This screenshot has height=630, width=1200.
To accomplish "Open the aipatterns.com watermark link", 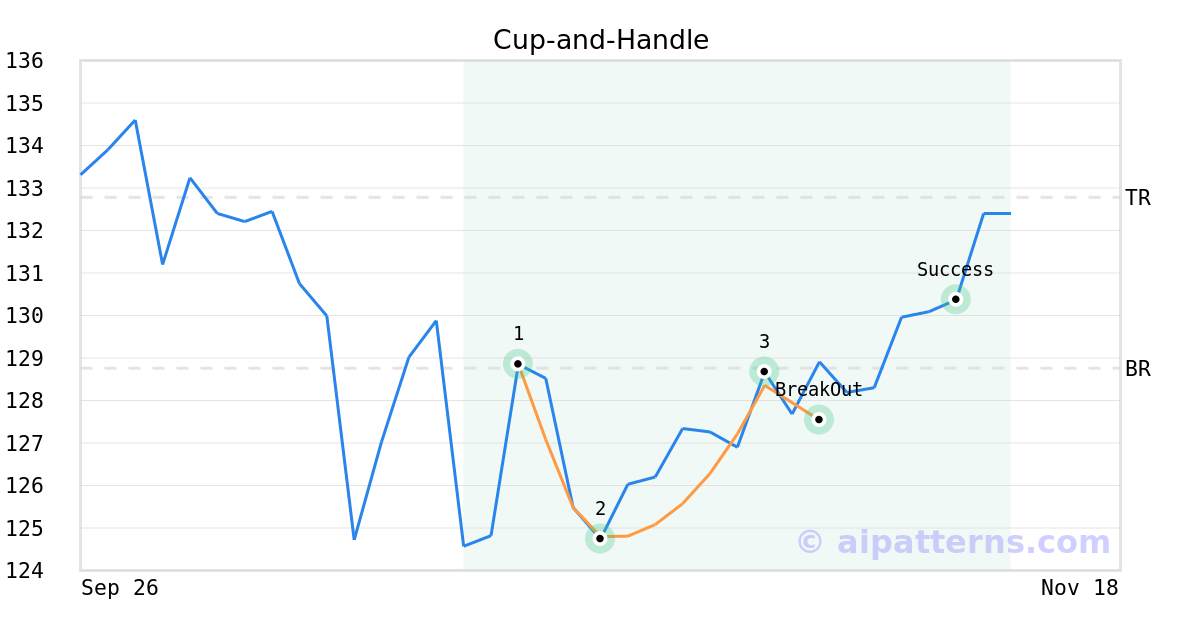I will point(953,542).
